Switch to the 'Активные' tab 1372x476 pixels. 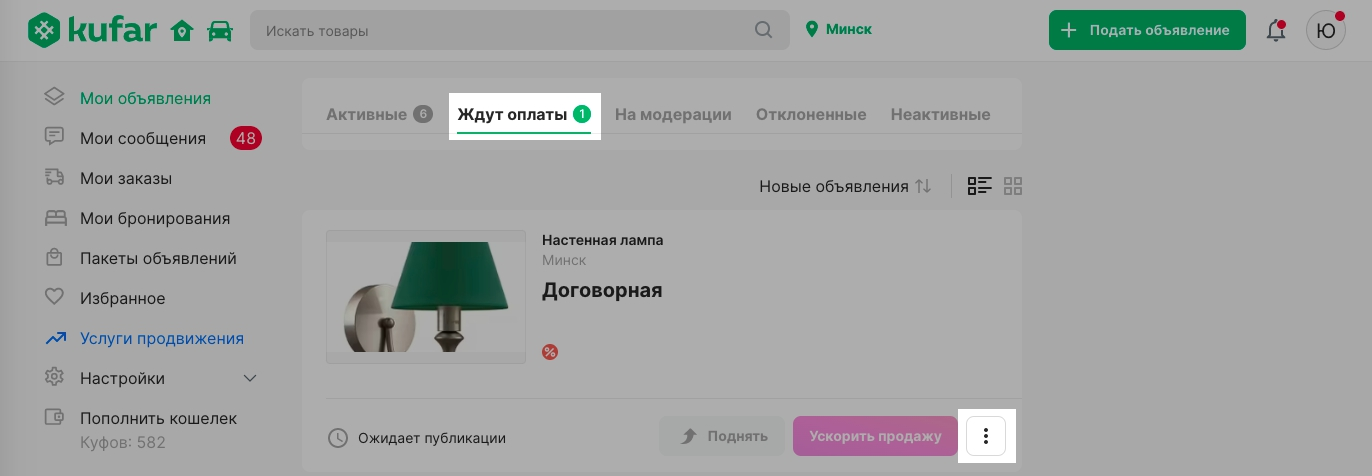pyautogui.click(x=378, y=114)
